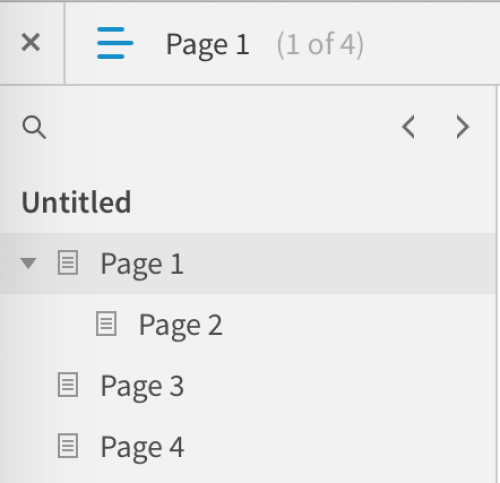The image size is (500, 483).
Task: Click the Untitled project heading
Action: point(76,202)
